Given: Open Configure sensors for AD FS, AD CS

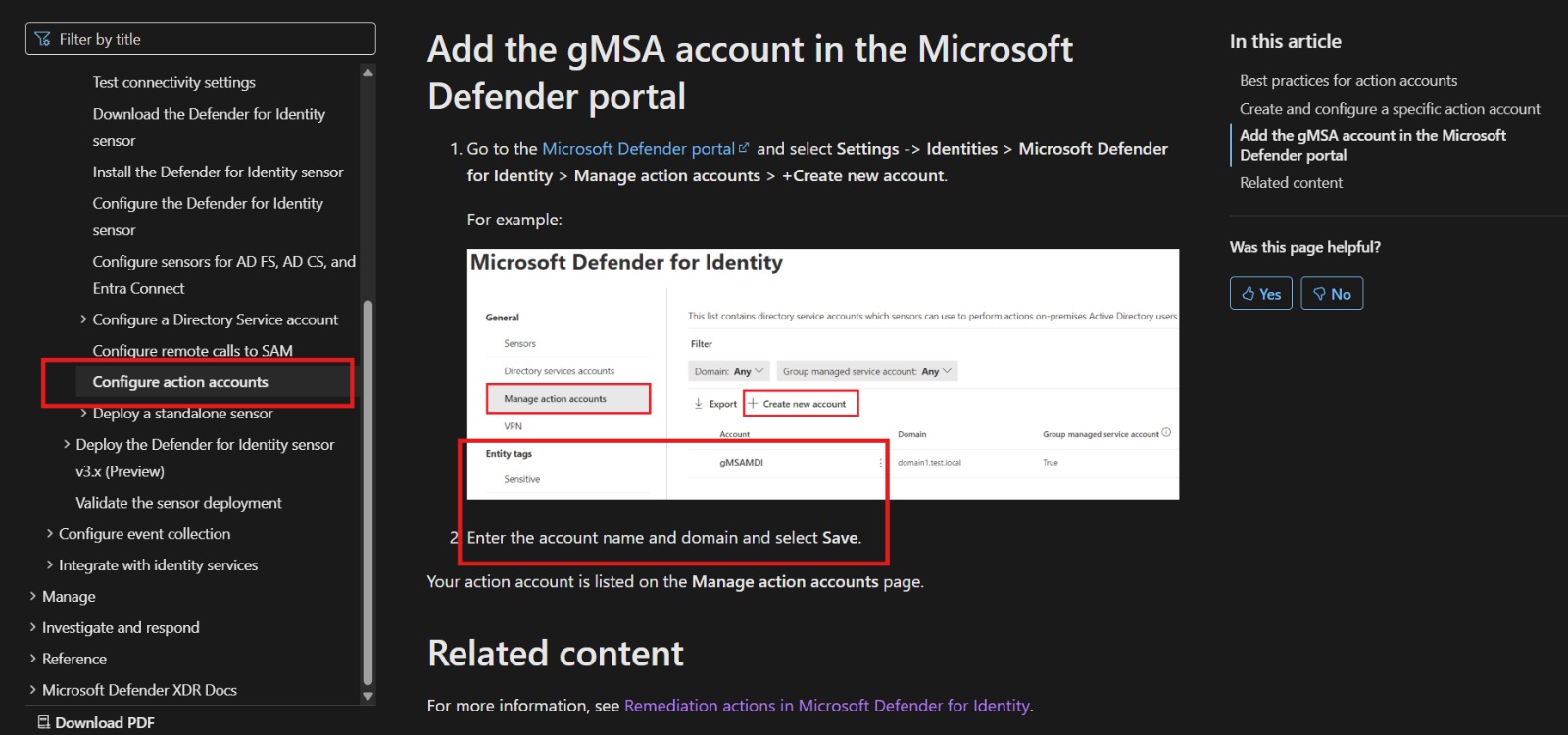Looking at the screenshot, I should tap(224, 274).
